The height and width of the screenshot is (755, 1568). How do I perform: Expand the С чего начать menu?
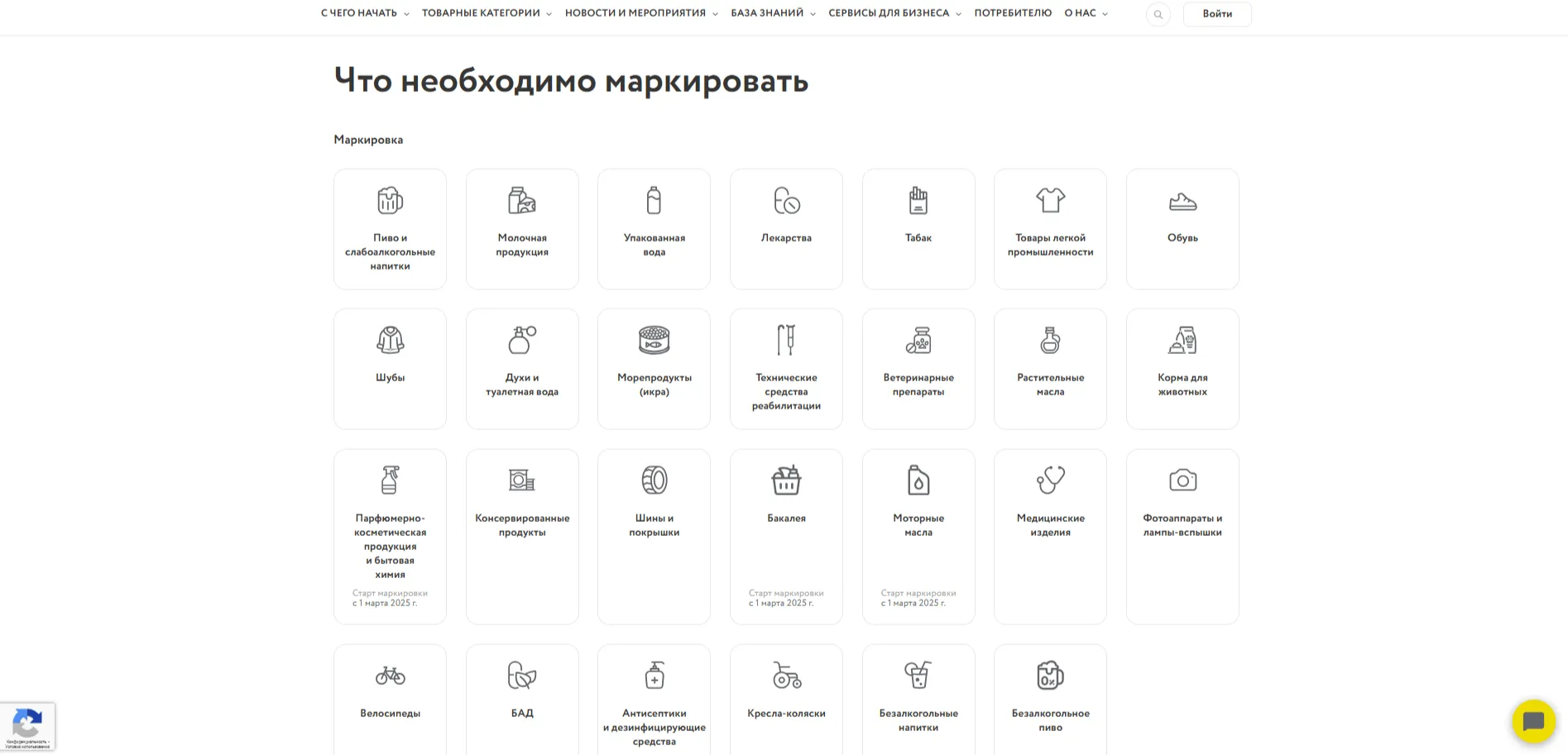point(364,13)
